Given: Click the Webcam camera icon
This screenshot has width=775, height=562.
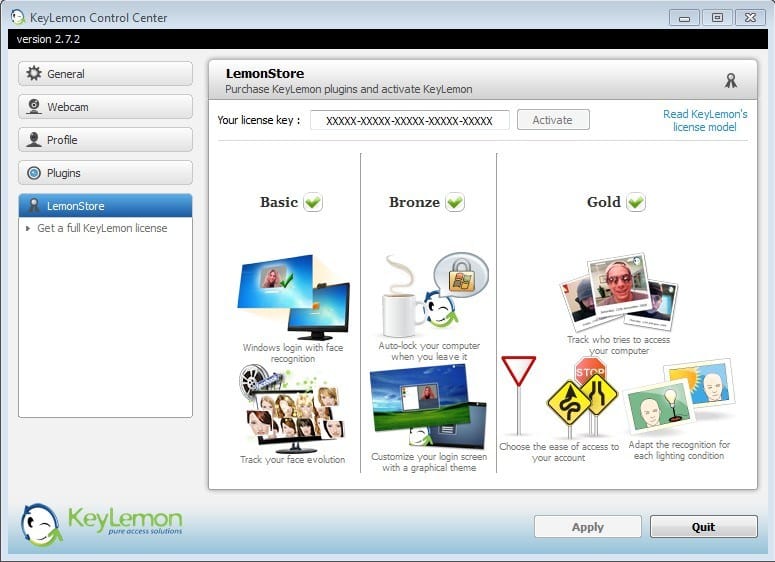Looking at the screenshot, I should tap(34, 106).
